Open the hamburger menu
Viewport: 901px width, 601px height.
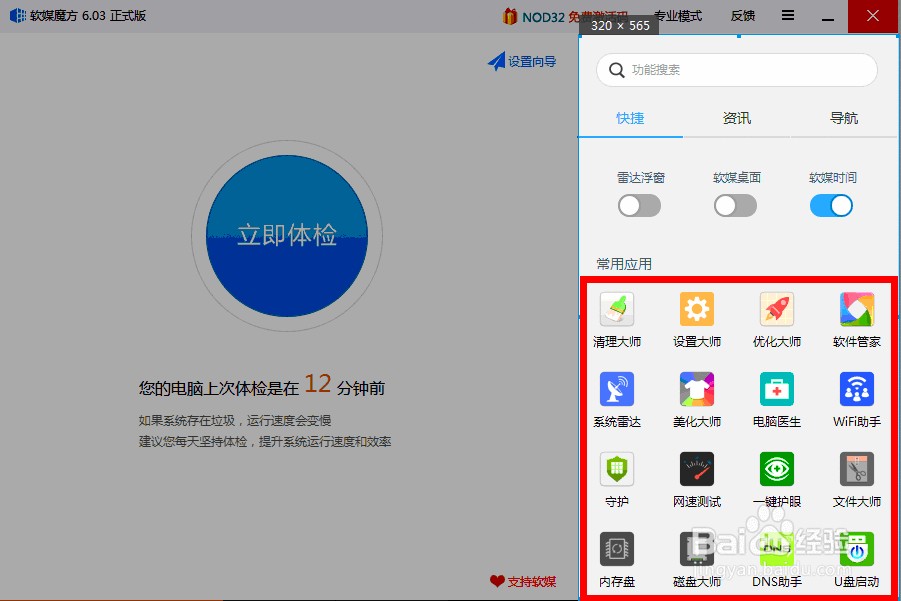(x=787, y=15)
